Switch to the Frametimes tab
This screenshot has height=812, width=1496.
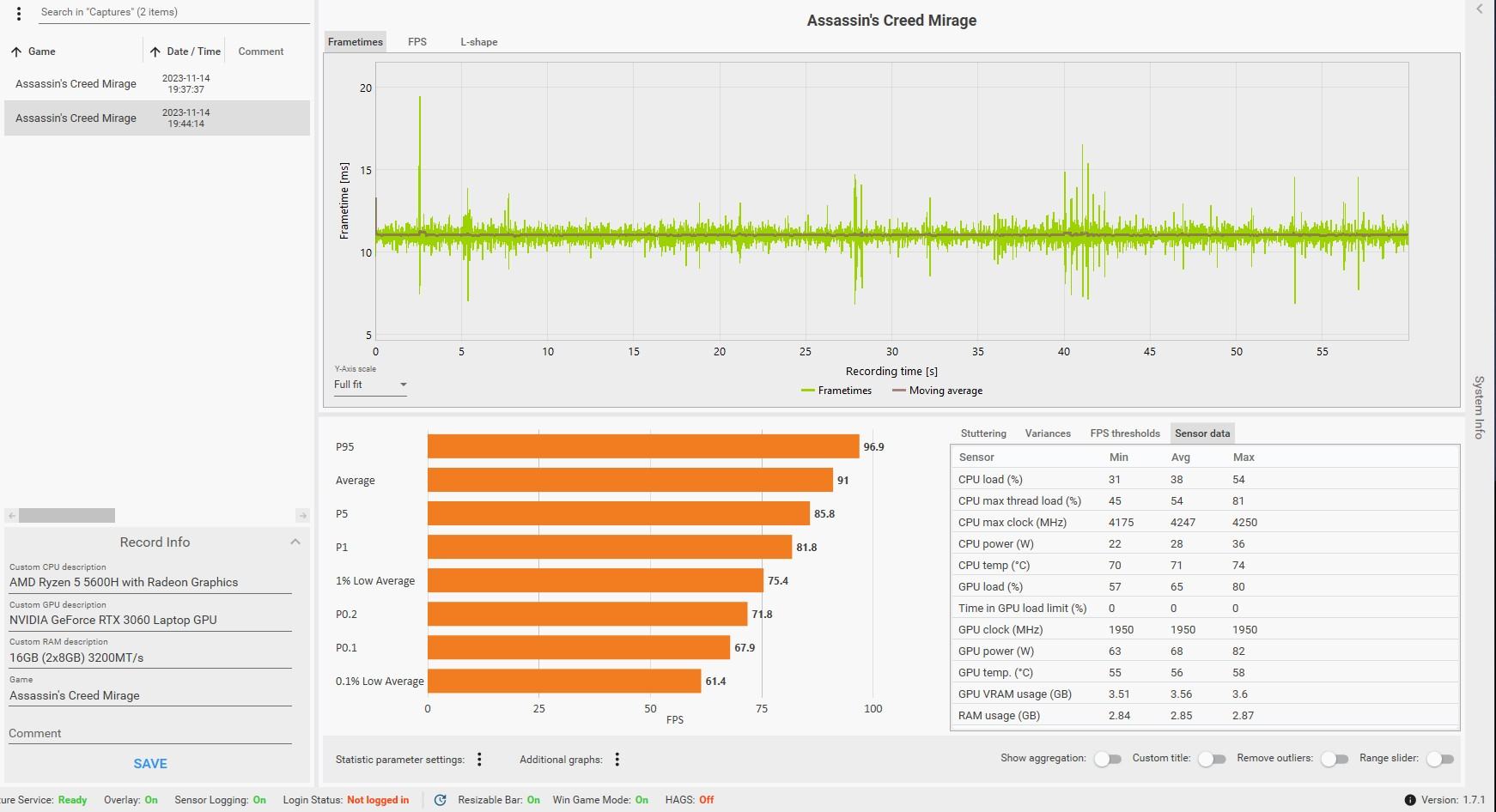point(356,42)
